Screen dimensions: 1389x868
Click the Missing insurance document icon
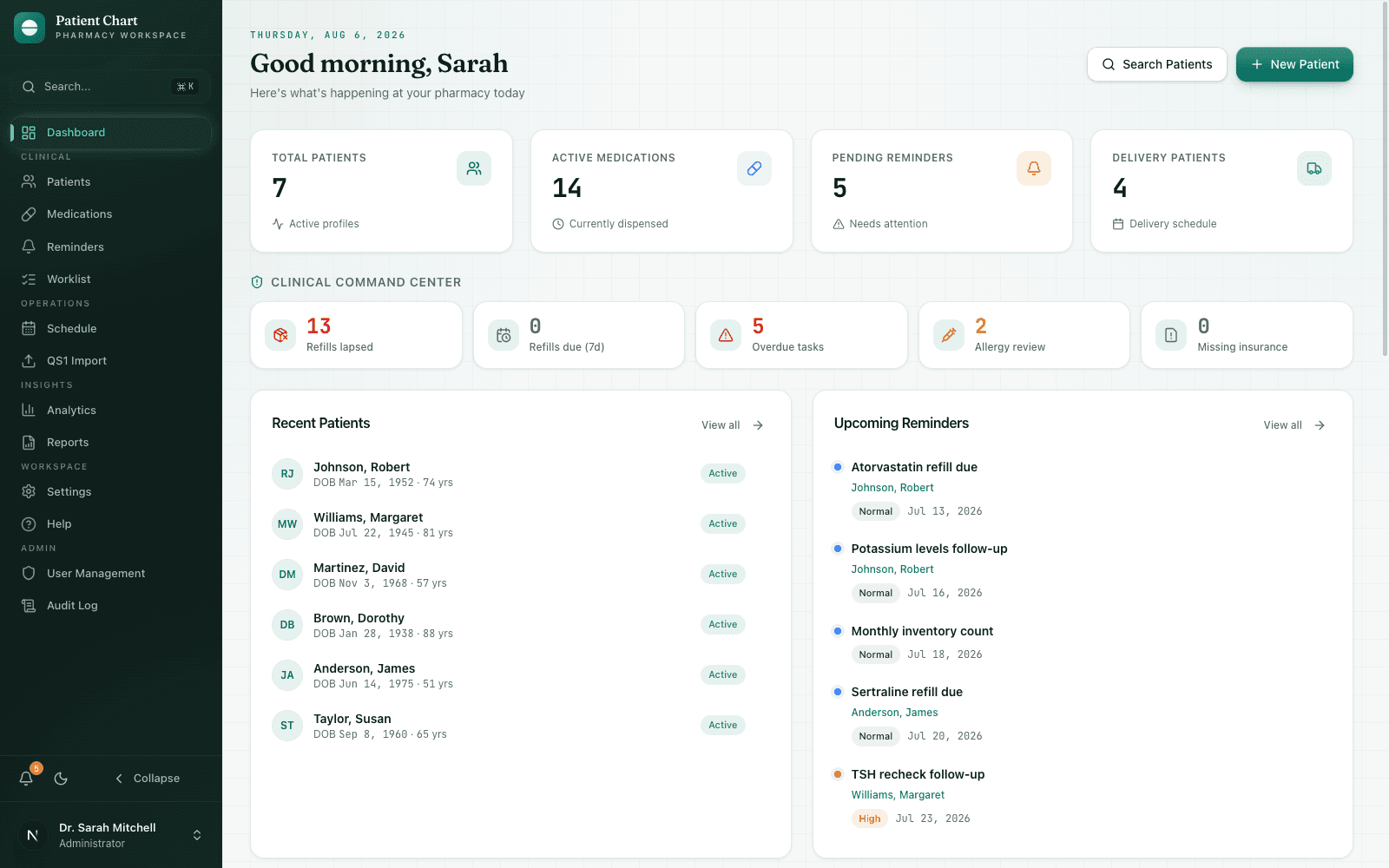tap(1171, 335)
